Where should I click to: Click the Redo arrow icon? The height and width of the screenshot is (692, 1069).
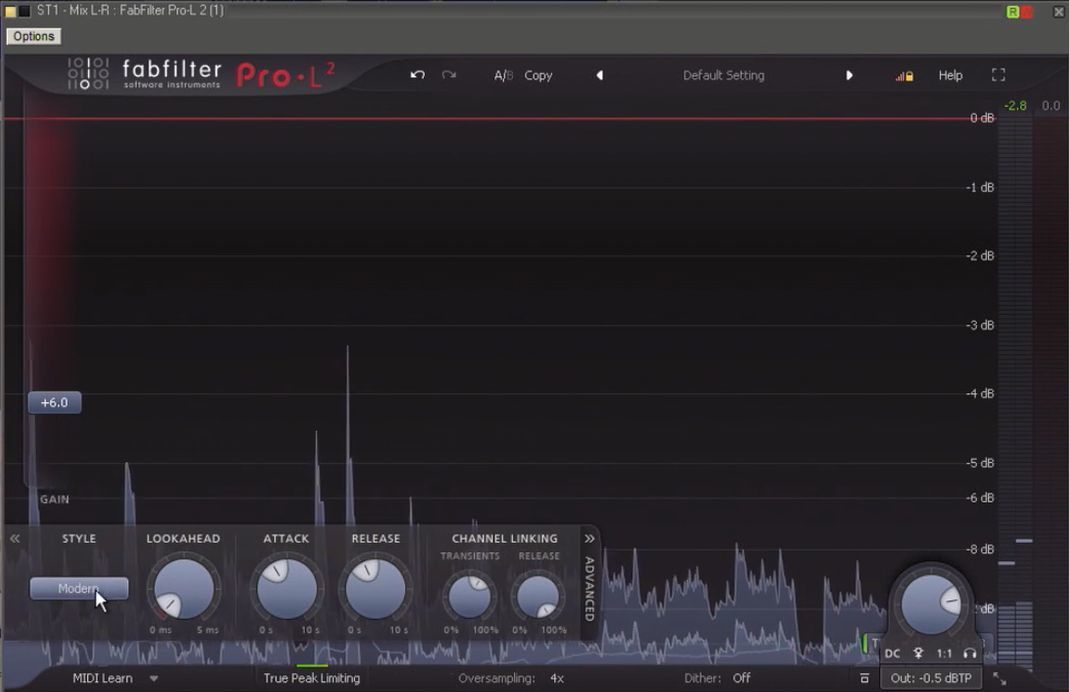point(449,75)
